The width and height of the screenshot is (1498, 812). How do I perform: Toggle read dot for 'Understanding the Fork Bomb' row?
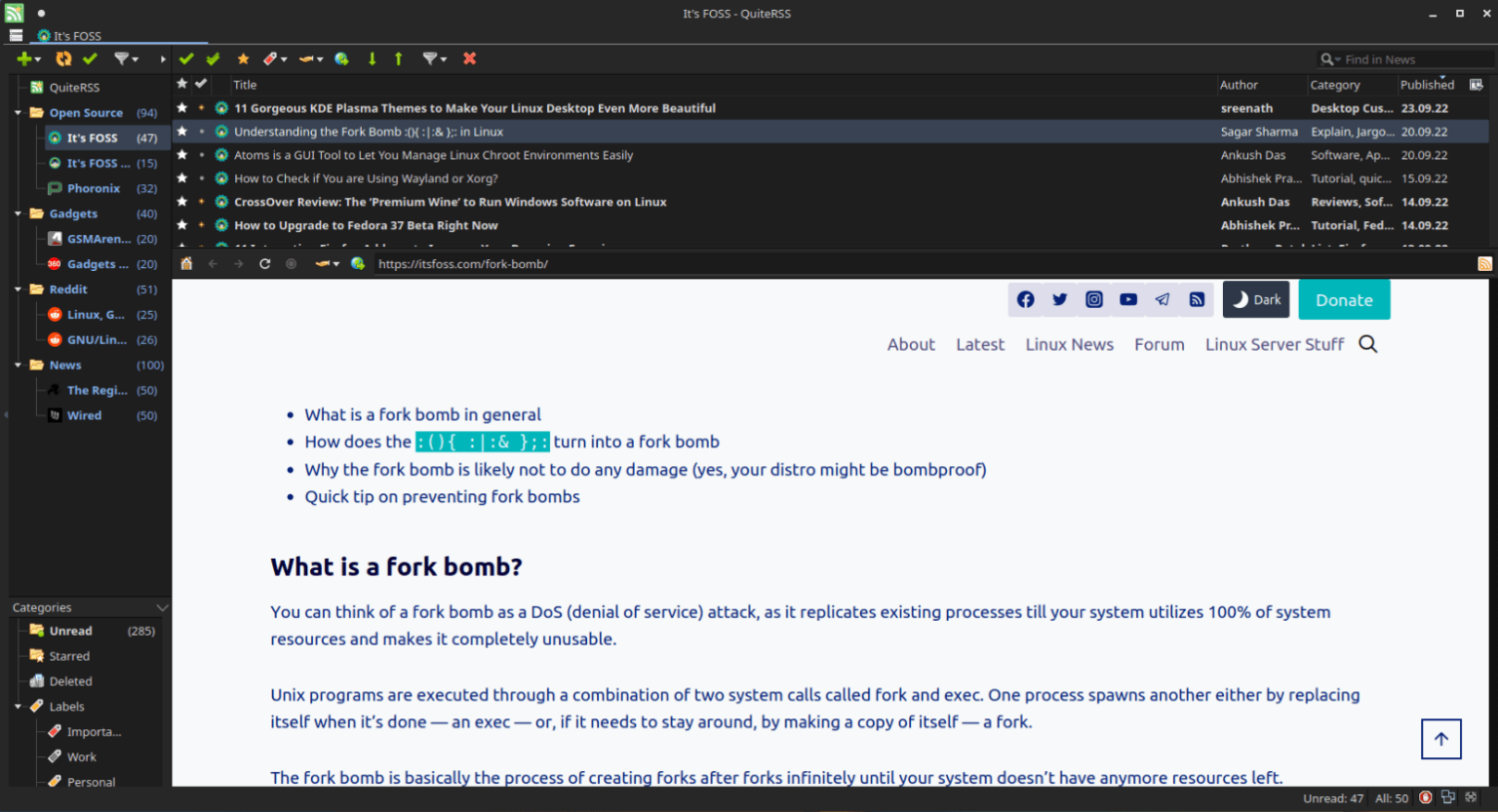coord(202,132)
